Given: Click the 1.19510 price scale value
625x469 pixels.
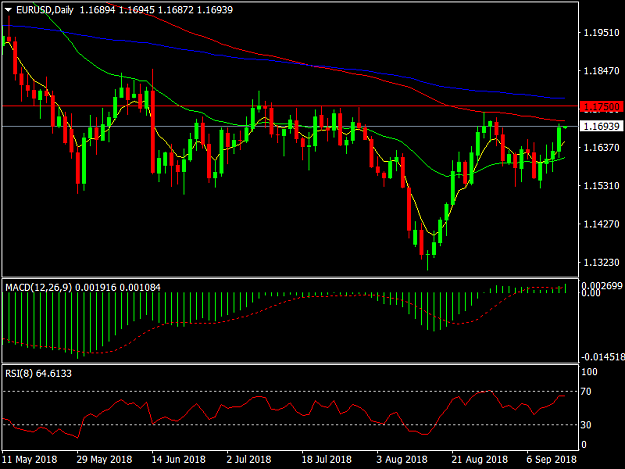Looking at the screenshot, I should [601, 33].
